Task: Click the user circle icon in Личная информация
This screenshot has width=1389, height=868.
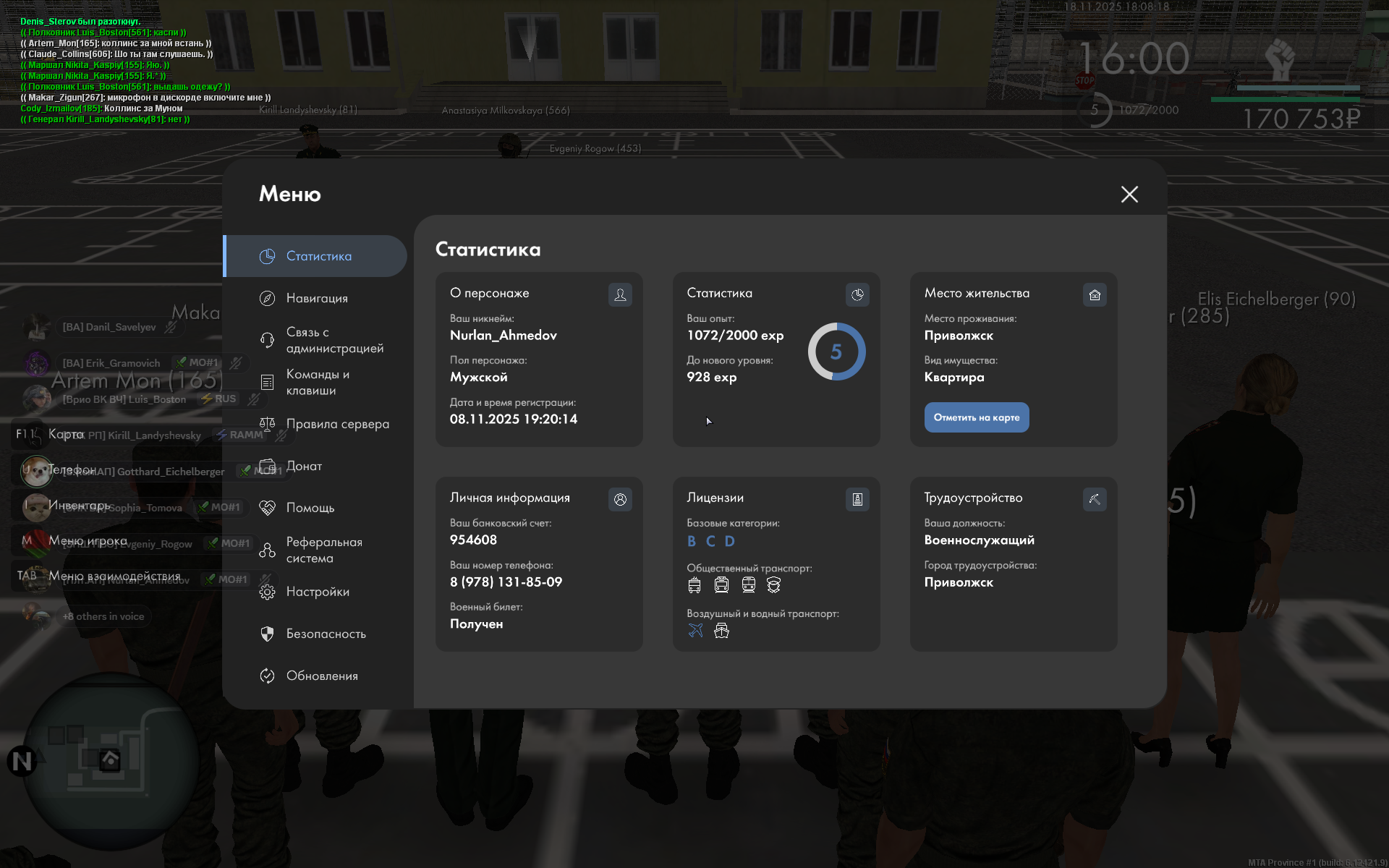Action: pos(620,499)
